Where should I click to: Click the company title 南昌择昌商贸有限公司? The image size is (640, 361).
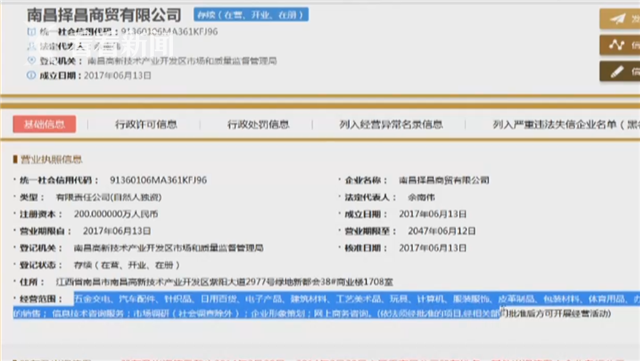pyautogui.click(x=104, y=15)
